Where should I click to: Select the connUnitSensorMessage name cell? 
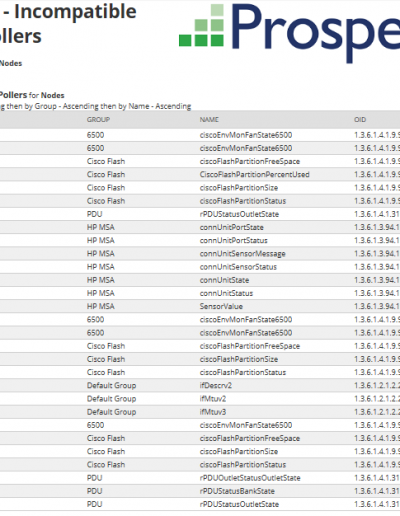point(242,254)
